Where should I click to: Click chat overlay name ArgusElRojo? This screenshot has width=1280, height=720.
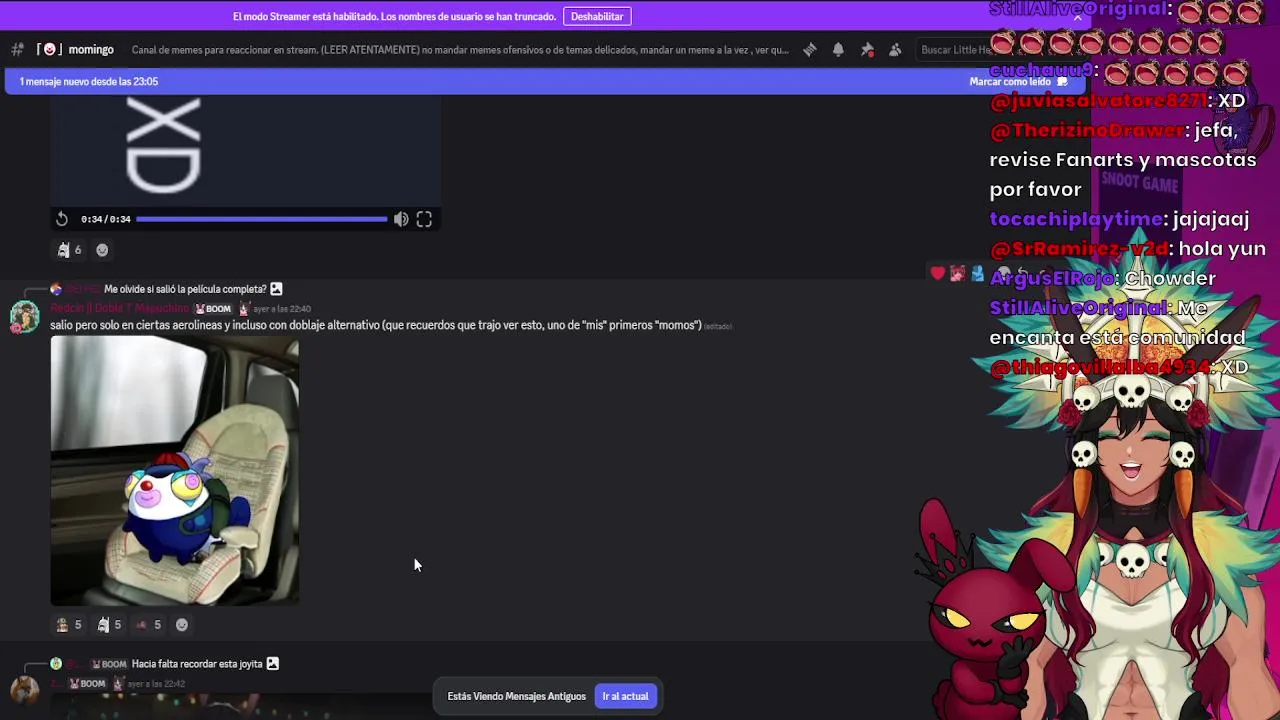click(x=1053, y=279)
